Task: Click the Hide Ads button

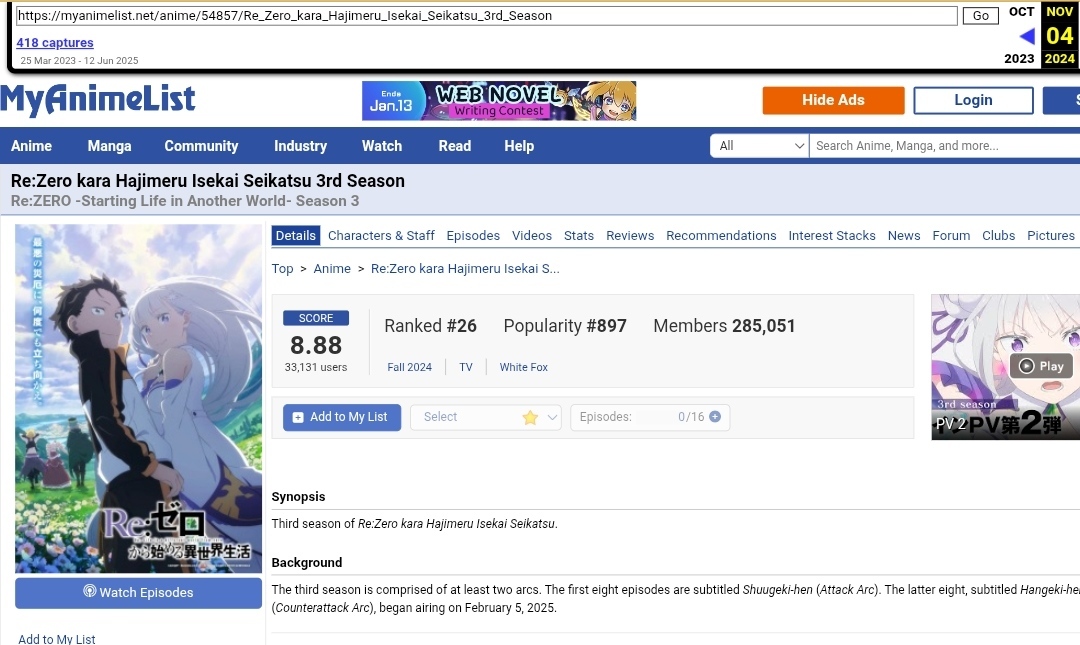Action: click(x=833, y=100)
